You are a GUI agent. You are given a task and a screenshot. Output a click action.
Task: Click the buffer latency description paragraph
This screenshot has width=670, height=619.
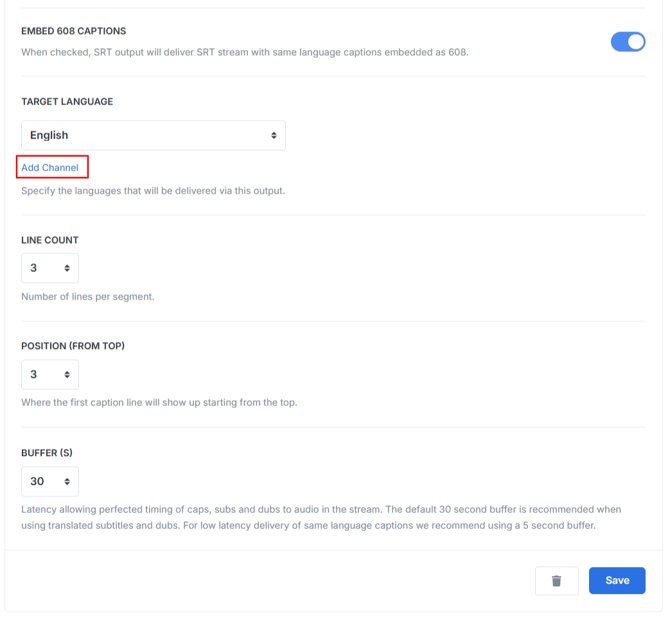[x=320, y=517]
